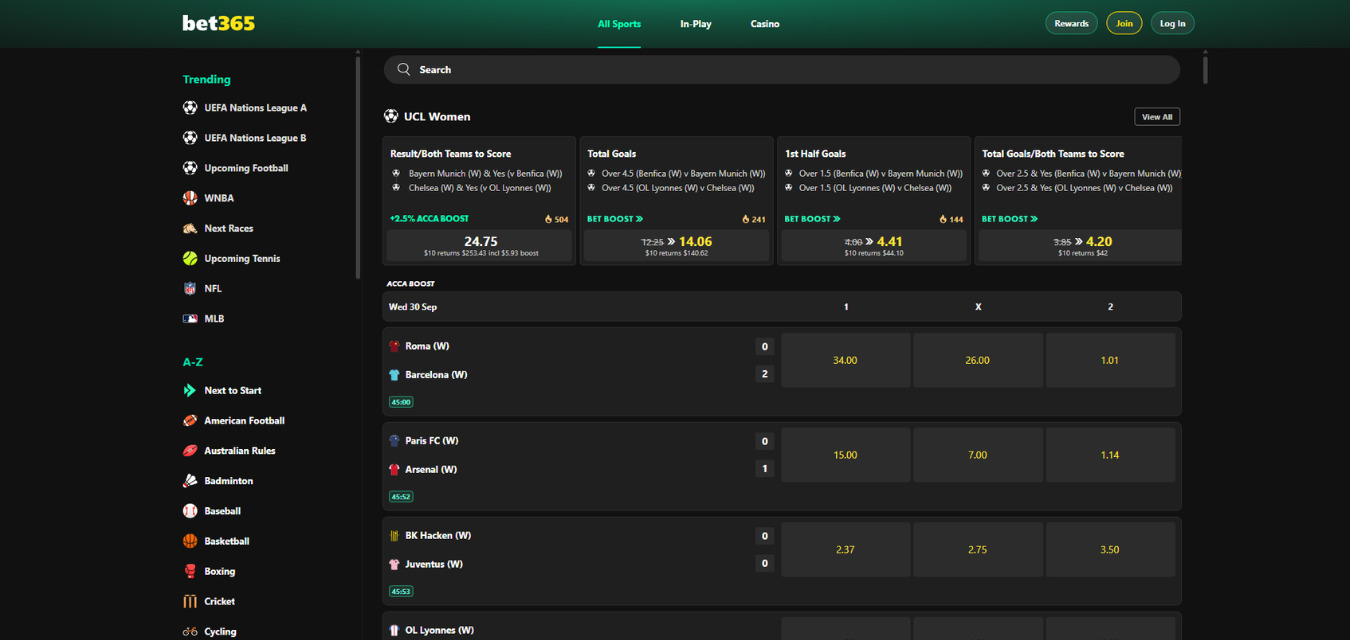Screen dimensions: 1350x640
Task: Click the Juventus (W) team shirt icon
Action: click(394, 564)
